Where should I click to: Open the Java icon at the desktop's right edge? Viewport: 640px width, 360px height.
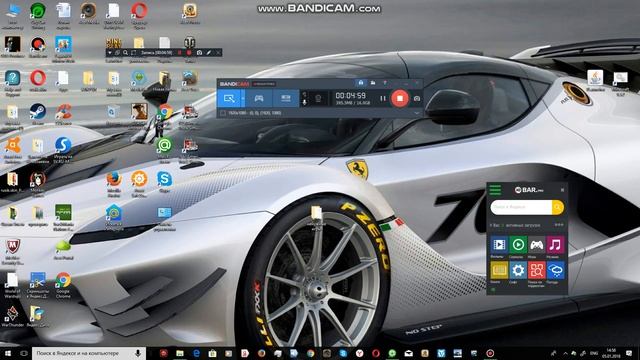[595, 81]
